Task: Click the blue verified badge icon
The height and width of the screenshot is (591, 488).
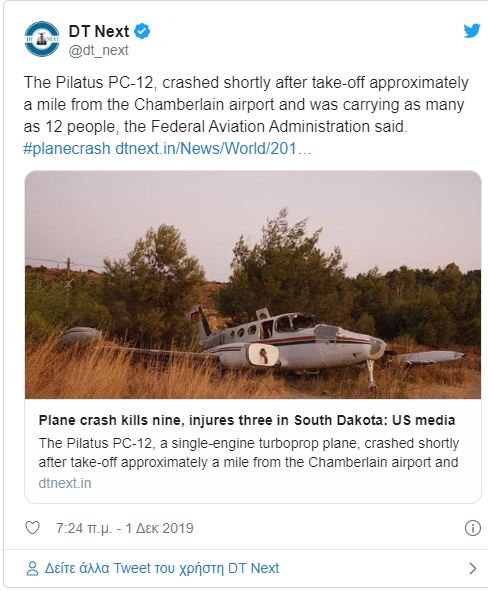Action: (142, 31)
